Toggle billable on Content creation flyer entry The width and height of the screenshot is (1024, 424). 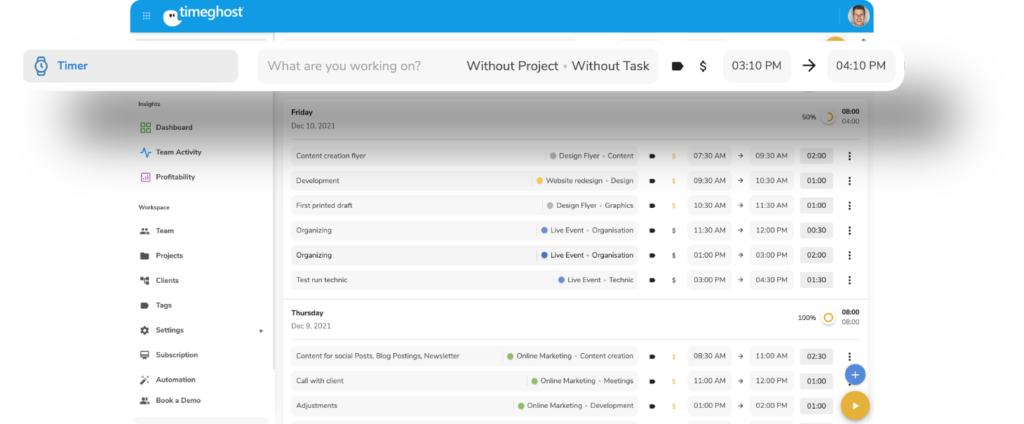point(674,156)
